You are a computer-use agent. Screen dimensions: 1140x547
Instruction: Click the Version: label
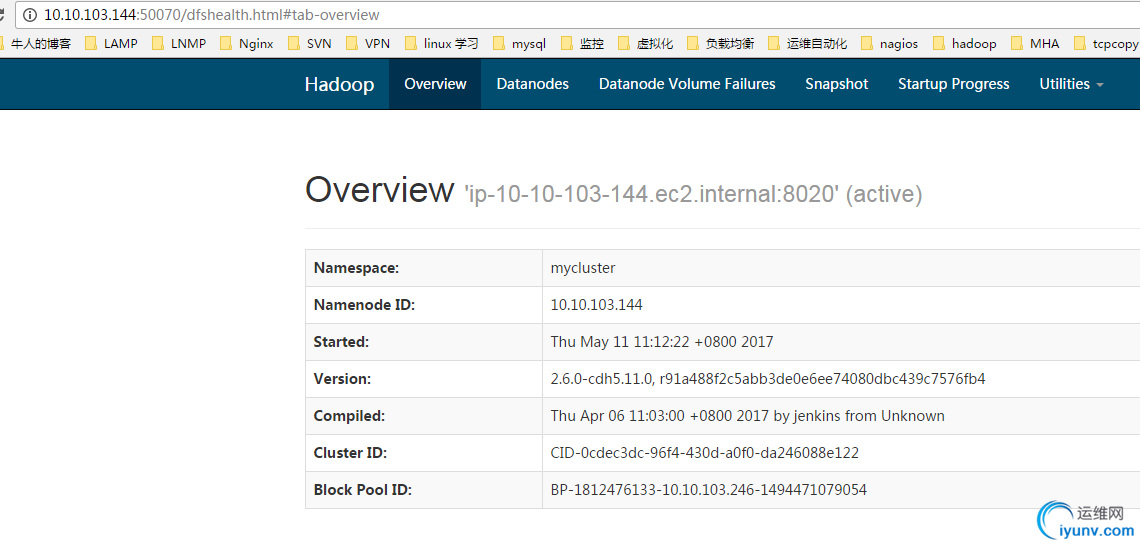[342, 379]
